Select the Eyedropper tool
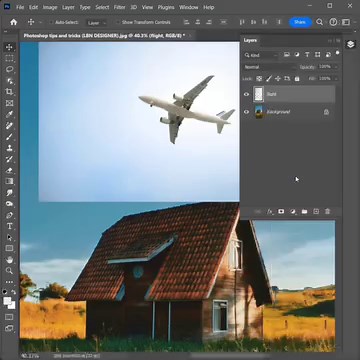 (9, 114)
